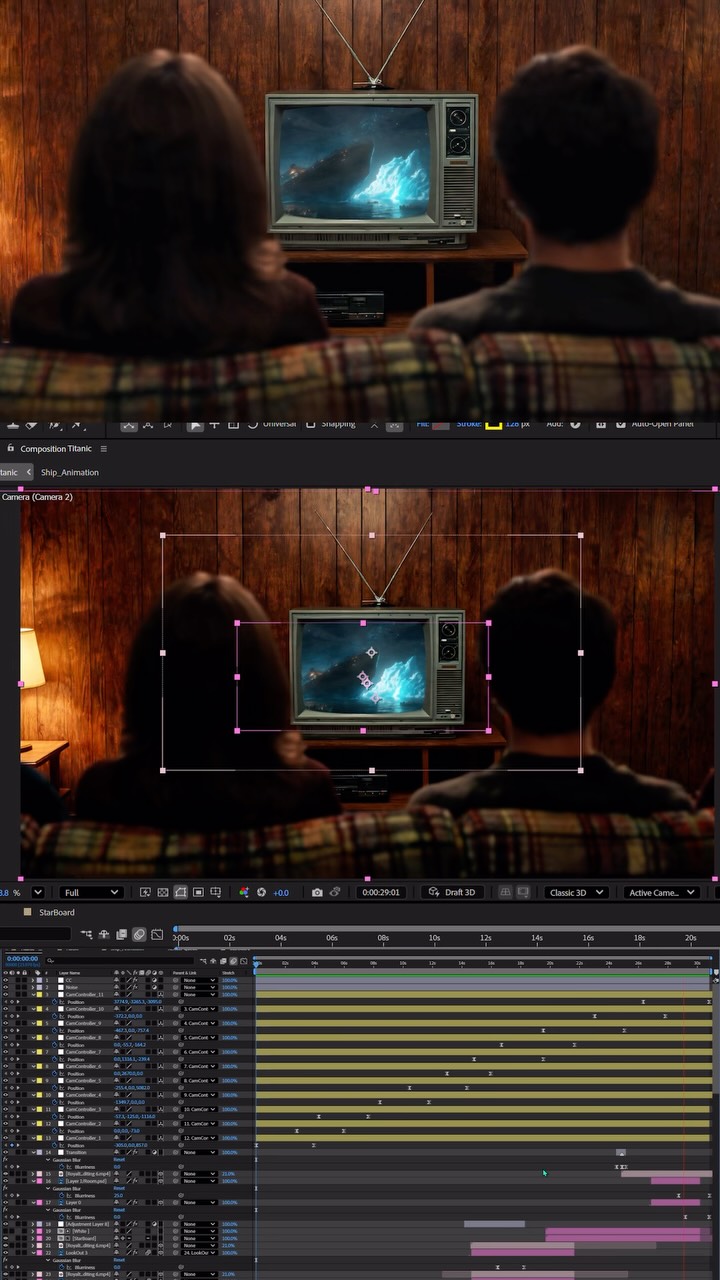Open Ship_Animation in the composition breadcrumb
Viewport: 720px width, 1280px height.
[70, 472]
